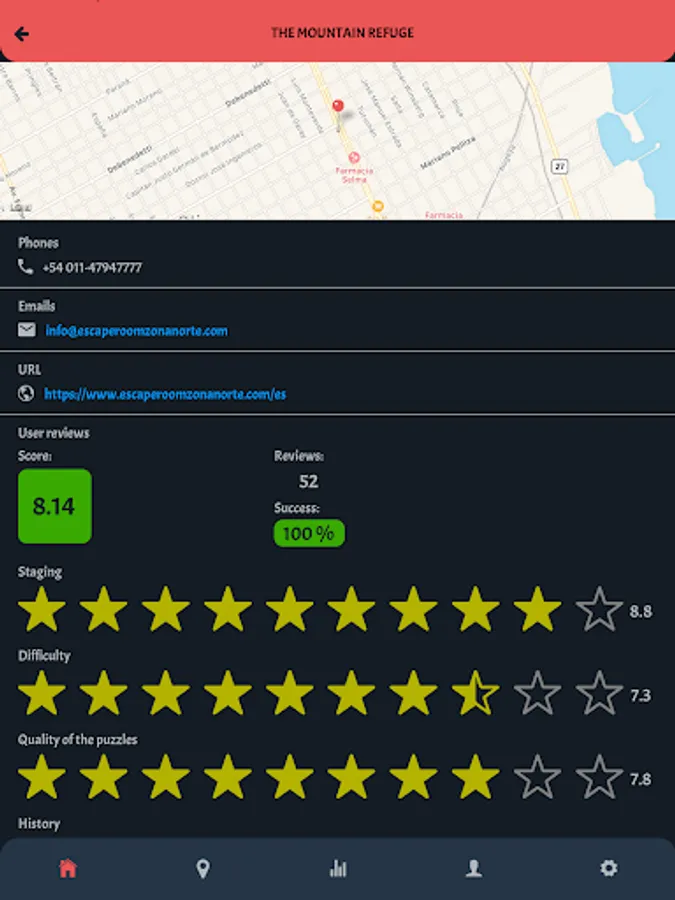The width and height of the screenshot is (675, 900).
Task: Tap the Difficulty value 7.3
Action: tap(641, 695)
